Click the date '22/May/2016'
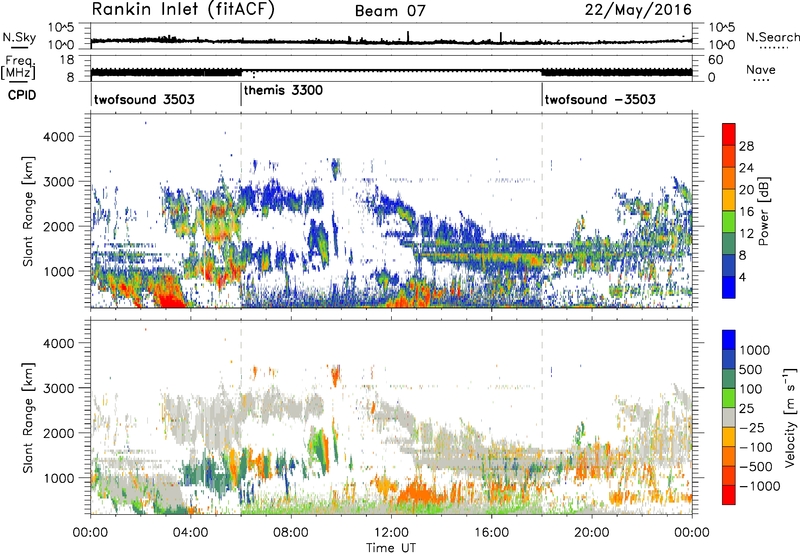This screenshot has height=554, width=800. click(x=638, y=9)
